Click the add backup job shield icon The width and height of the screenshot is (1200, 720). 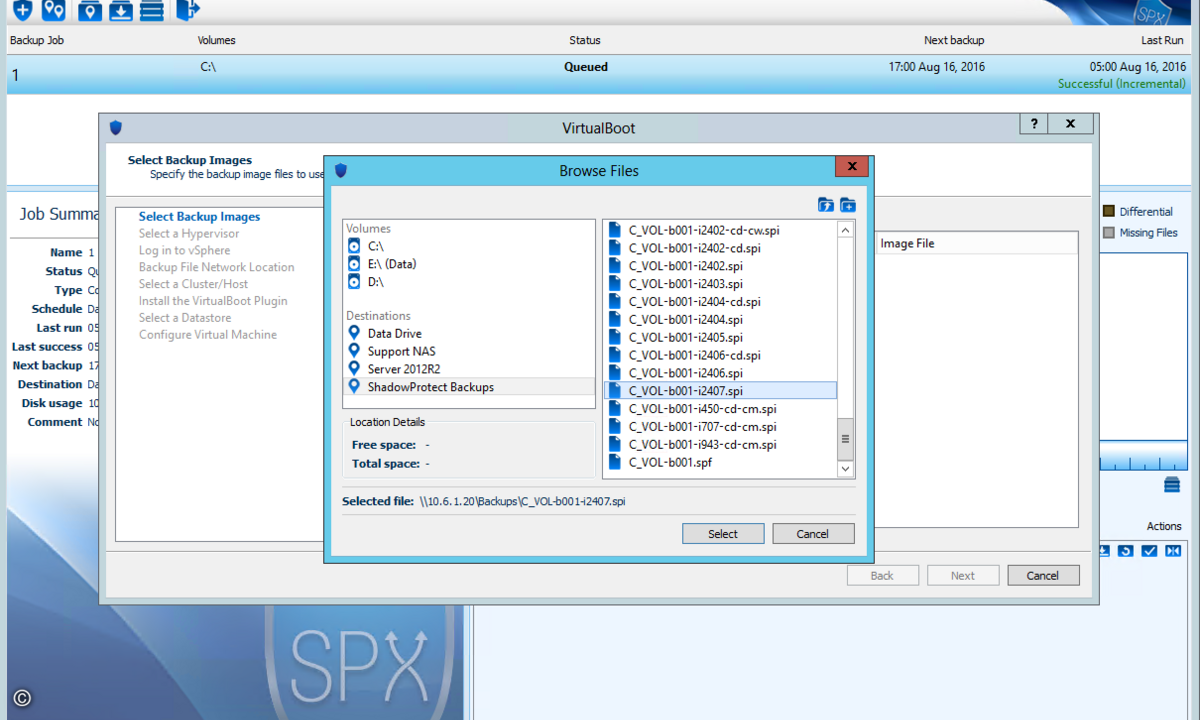22,10
